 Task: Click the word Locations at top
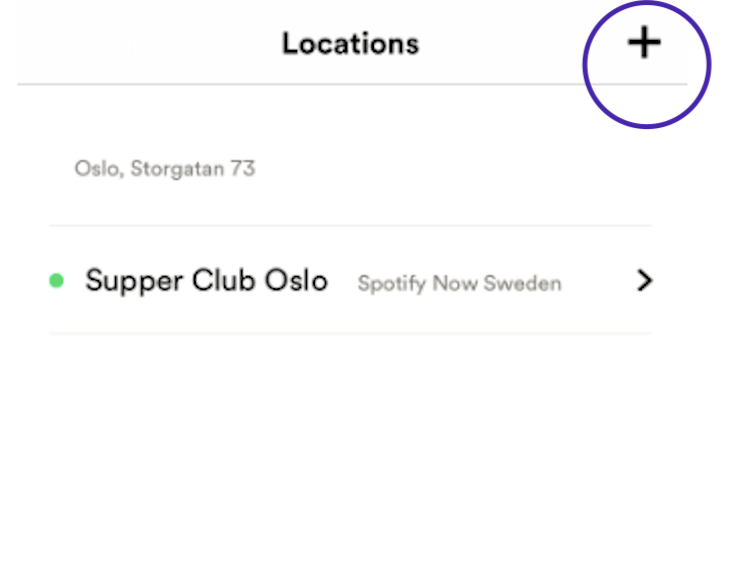[350, 44]
